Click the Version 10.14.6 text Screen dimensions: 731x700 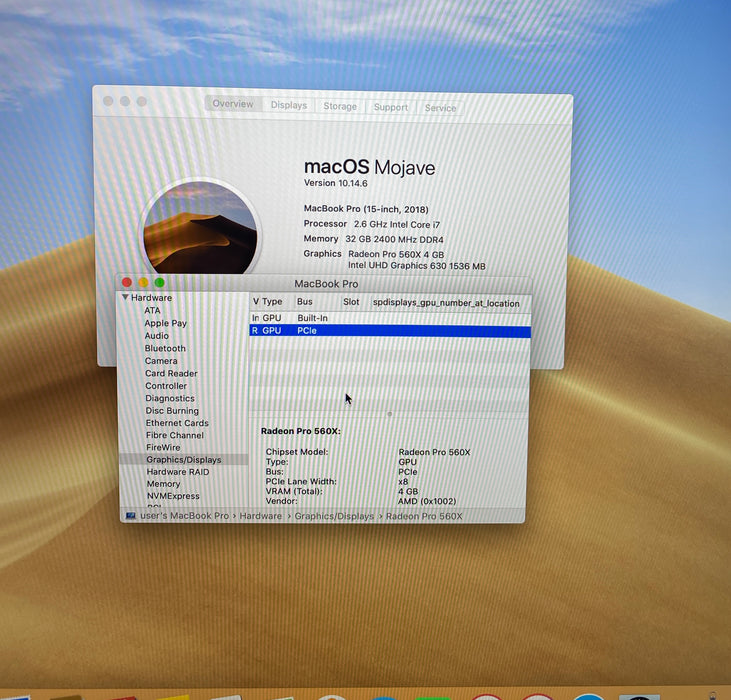(x=335, y=183)
